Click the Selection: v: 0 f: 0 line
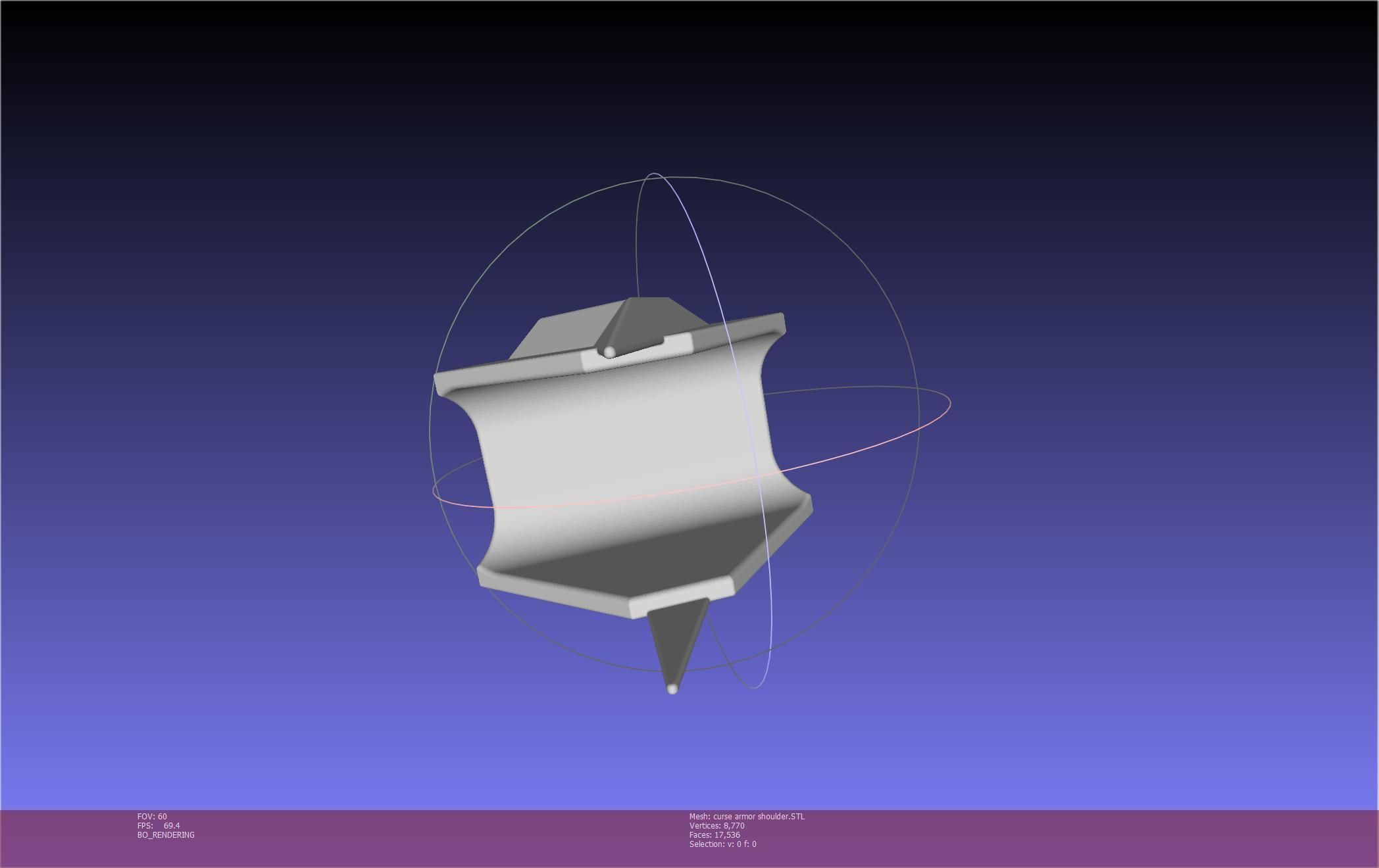The width and height of the screenshot is (1379, 868). point(722,844)
